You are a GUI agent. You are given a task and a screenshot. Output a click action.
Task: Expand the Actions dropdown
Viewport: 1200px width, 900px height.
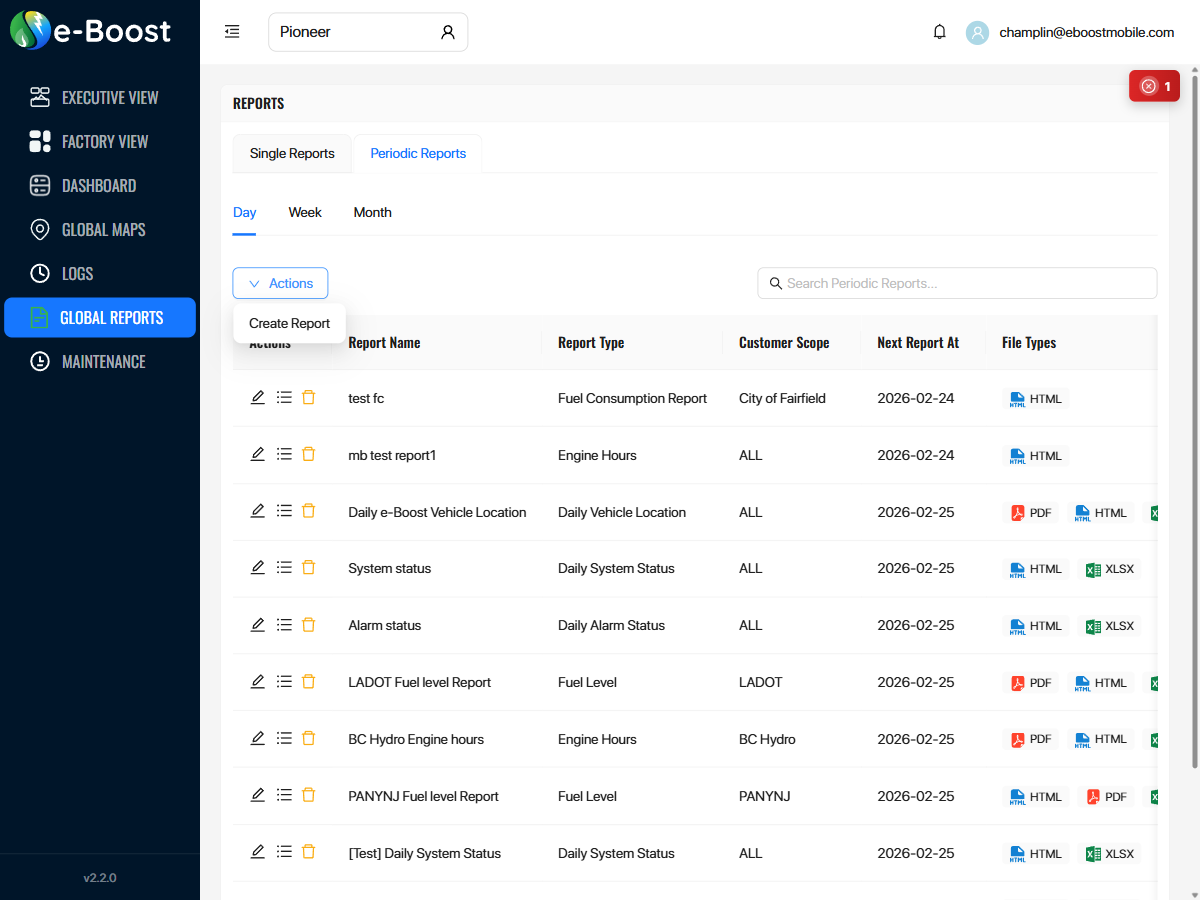tap(280, 283)
